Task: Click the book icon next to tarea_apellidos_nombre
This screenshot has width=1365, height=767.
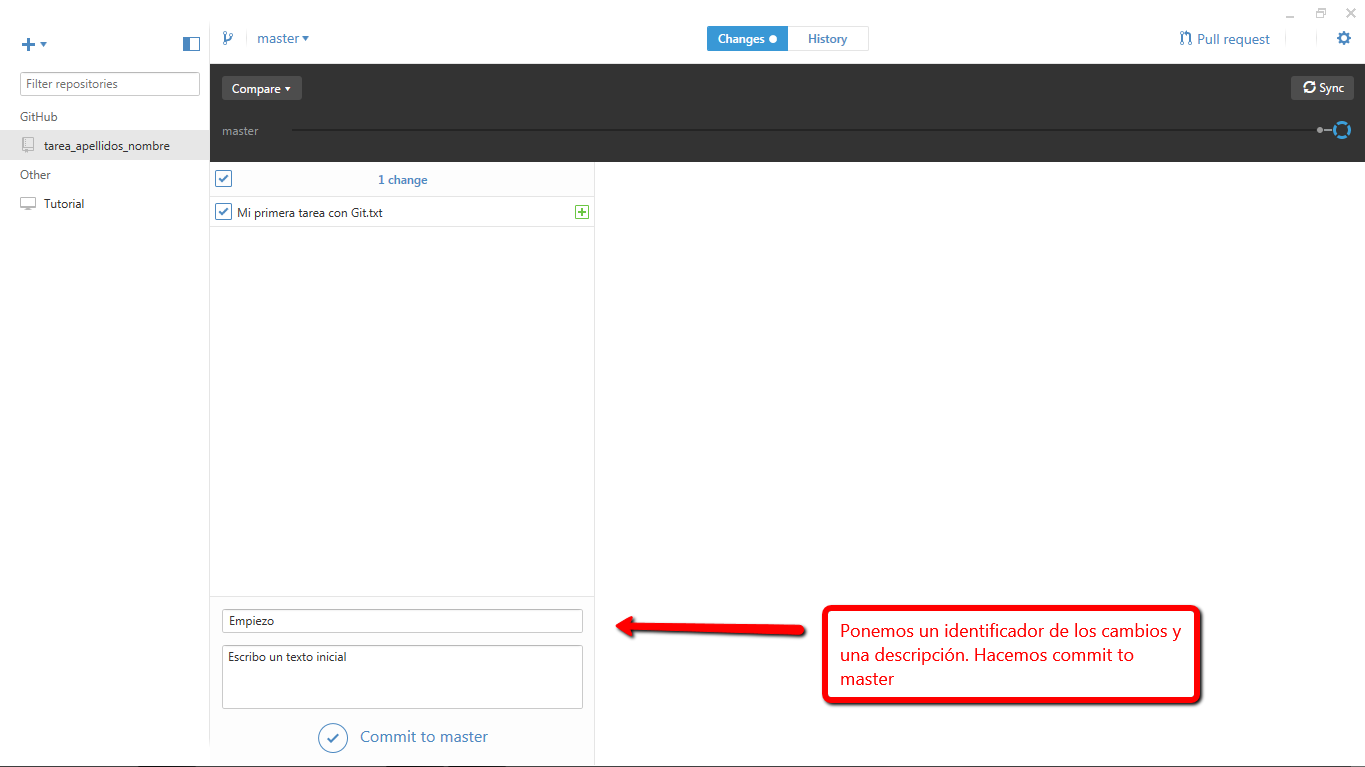Action: coord(28,146)
